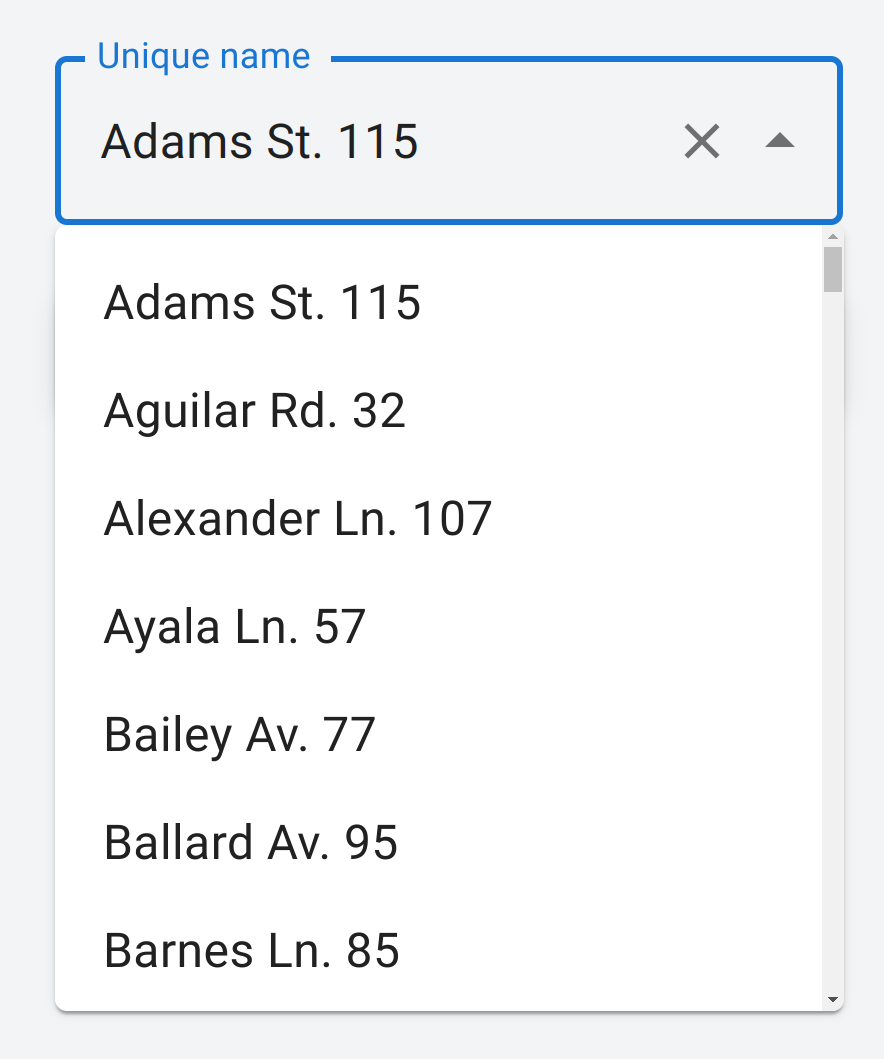Image resolution: width=884 pixels, height=1059 pixels.
Task: Pick Alexander Ln. 107 option
Action: (x=298, y=519)
